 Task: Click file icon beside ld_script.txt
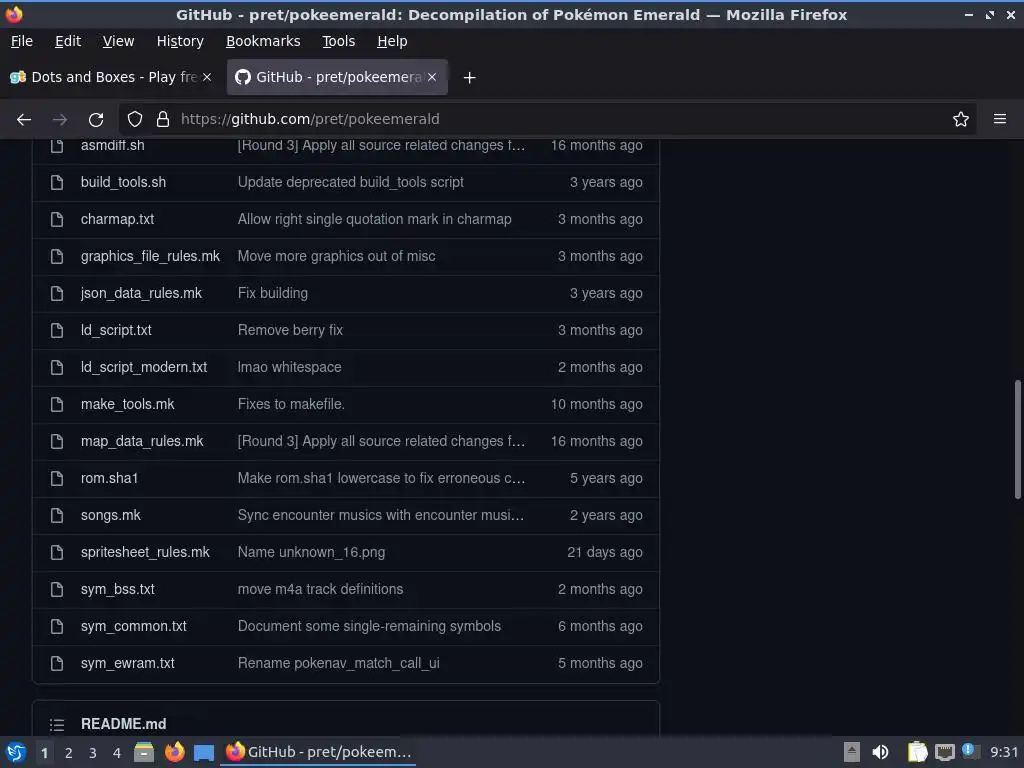[x=57, y=330]
